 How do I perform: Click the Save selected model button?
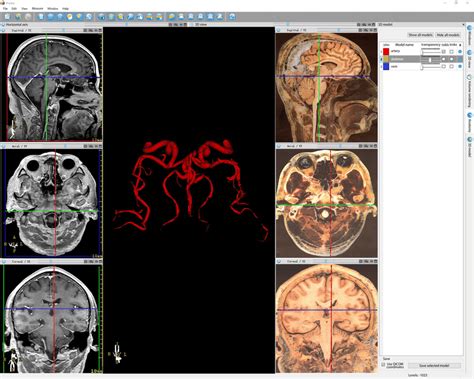pyautogui.click(x=434, y=366)
